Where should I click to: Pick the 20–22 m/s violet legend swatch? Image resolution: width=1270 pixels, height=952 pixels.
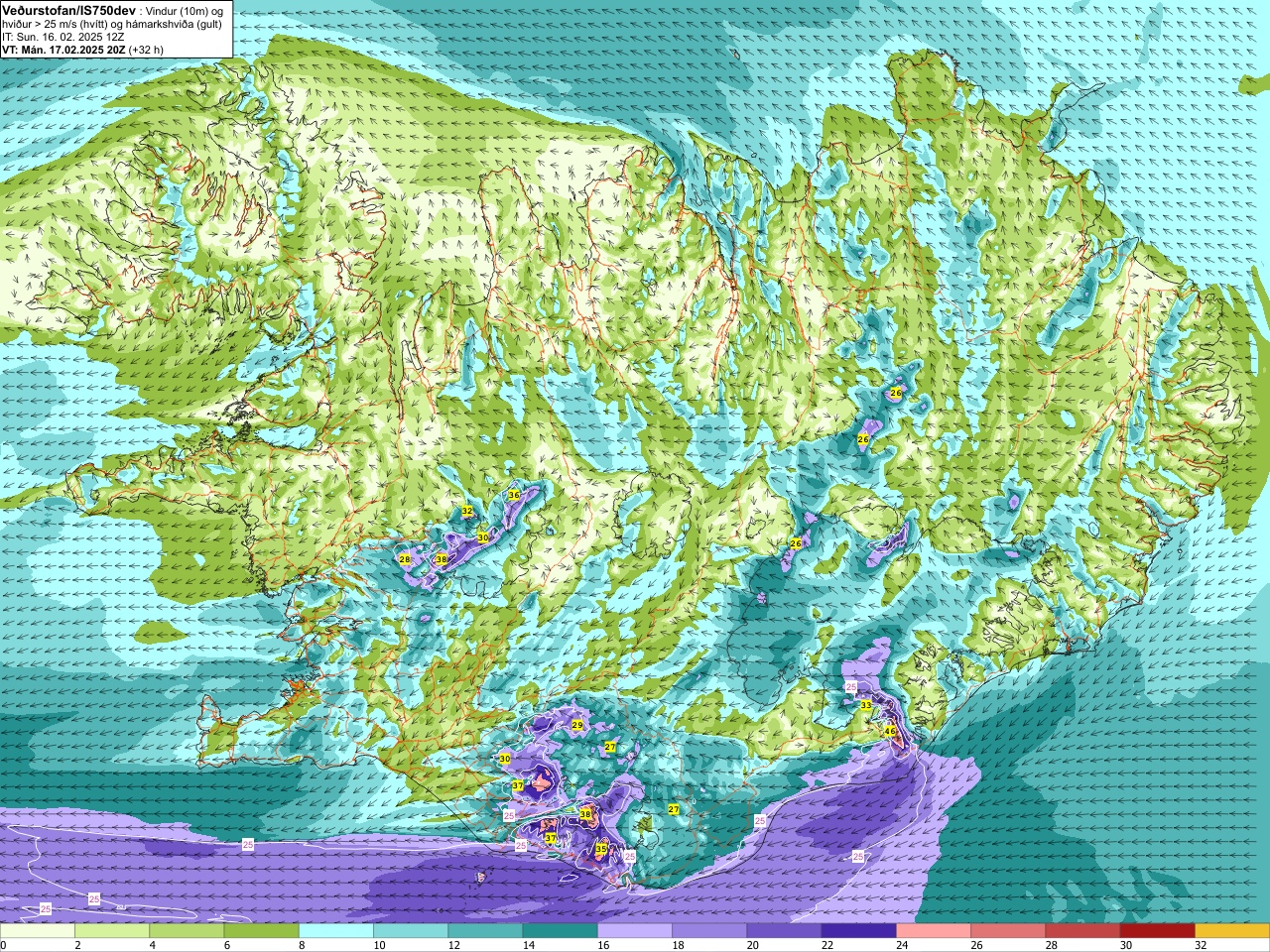point(784,931)
